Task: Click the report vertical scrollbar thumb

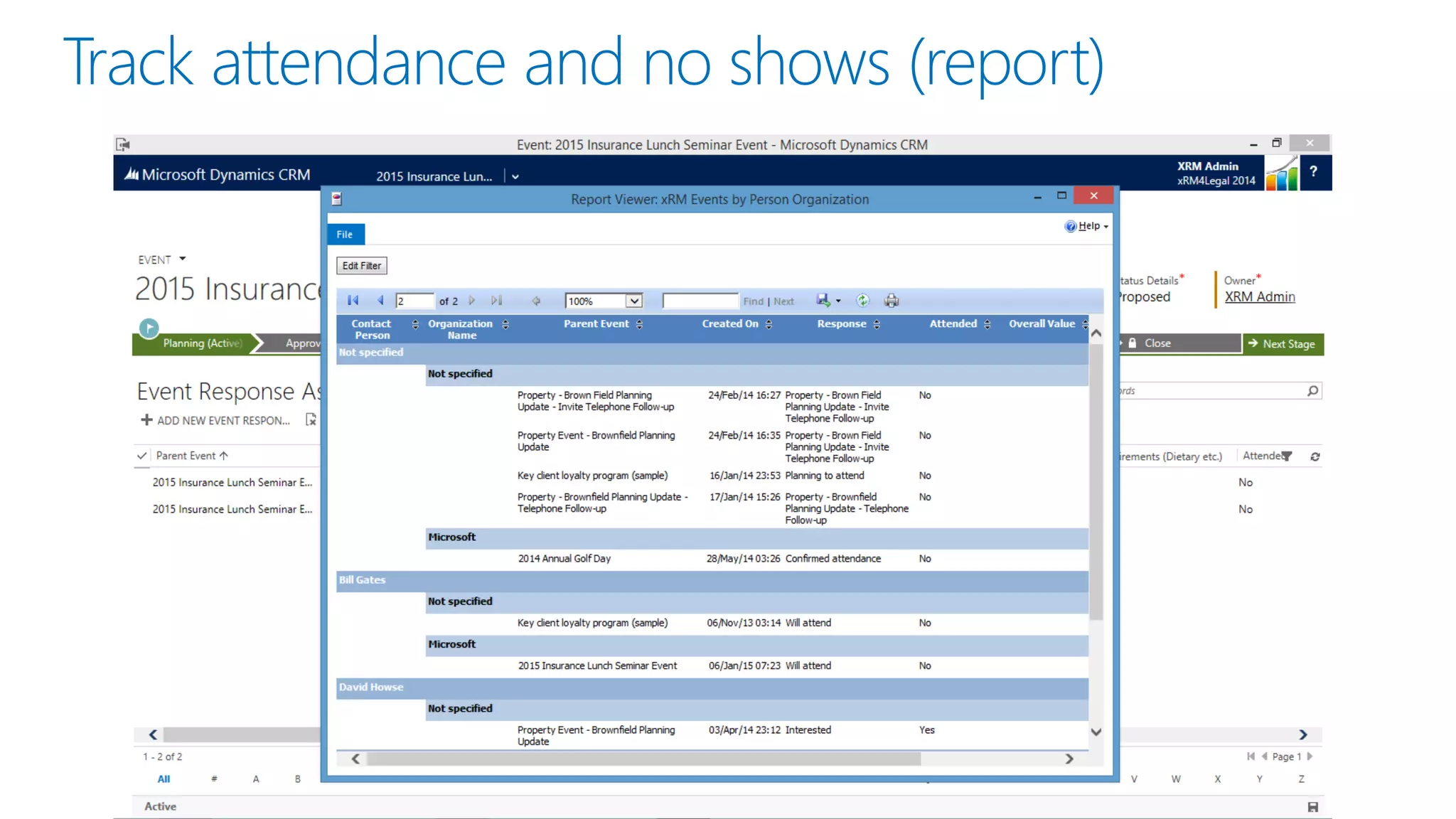Action: 1096,483
